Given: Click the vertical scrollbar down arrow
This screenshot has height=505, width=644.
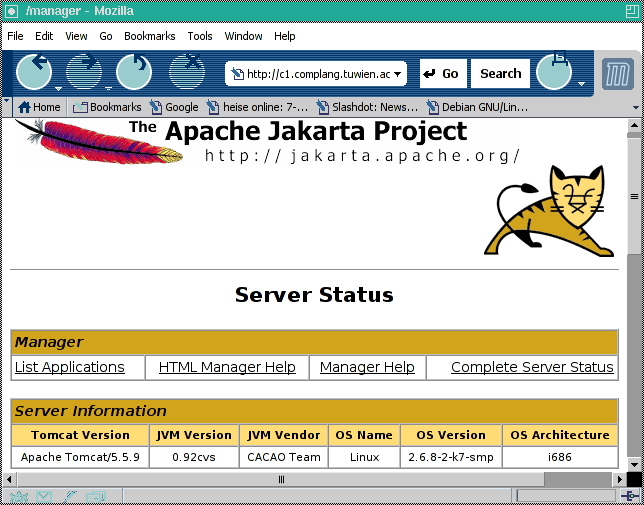Looking at the screenshot, I should 634,465.
